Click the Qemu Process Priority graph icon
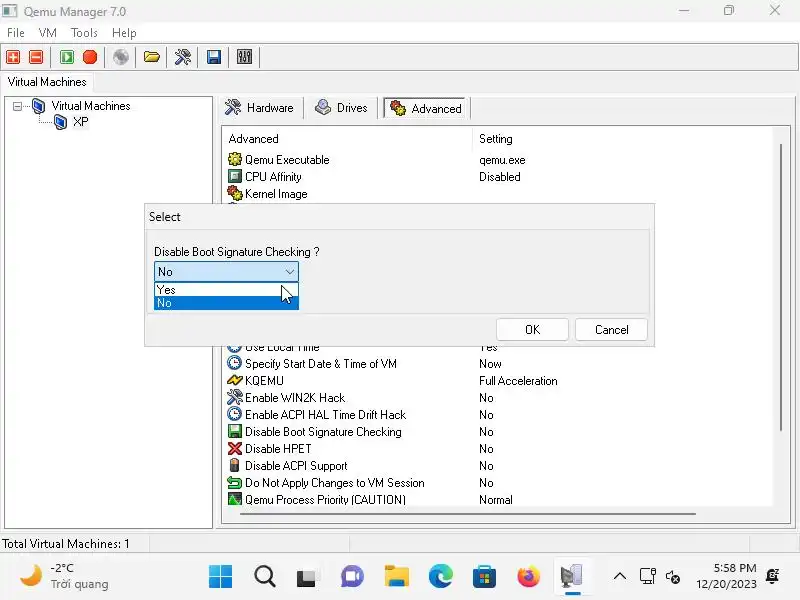The width and height of the screenshot is (800, 600). tap(235, 499)
